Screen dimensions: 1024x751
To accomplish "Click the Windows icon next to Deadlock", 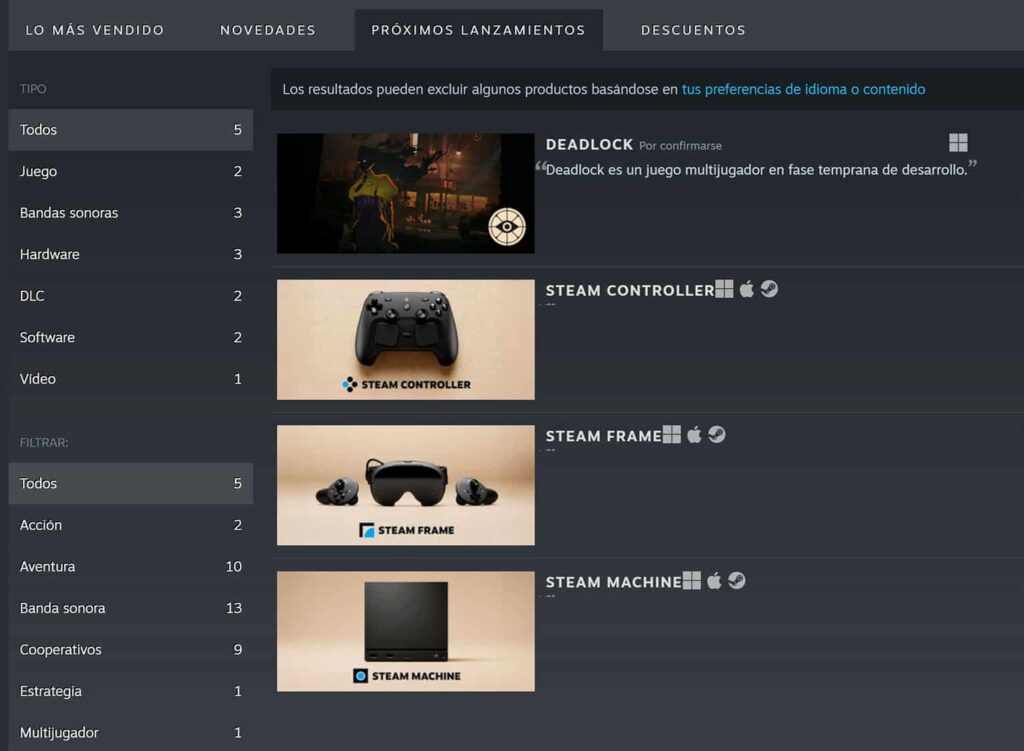I will [958, 143].
